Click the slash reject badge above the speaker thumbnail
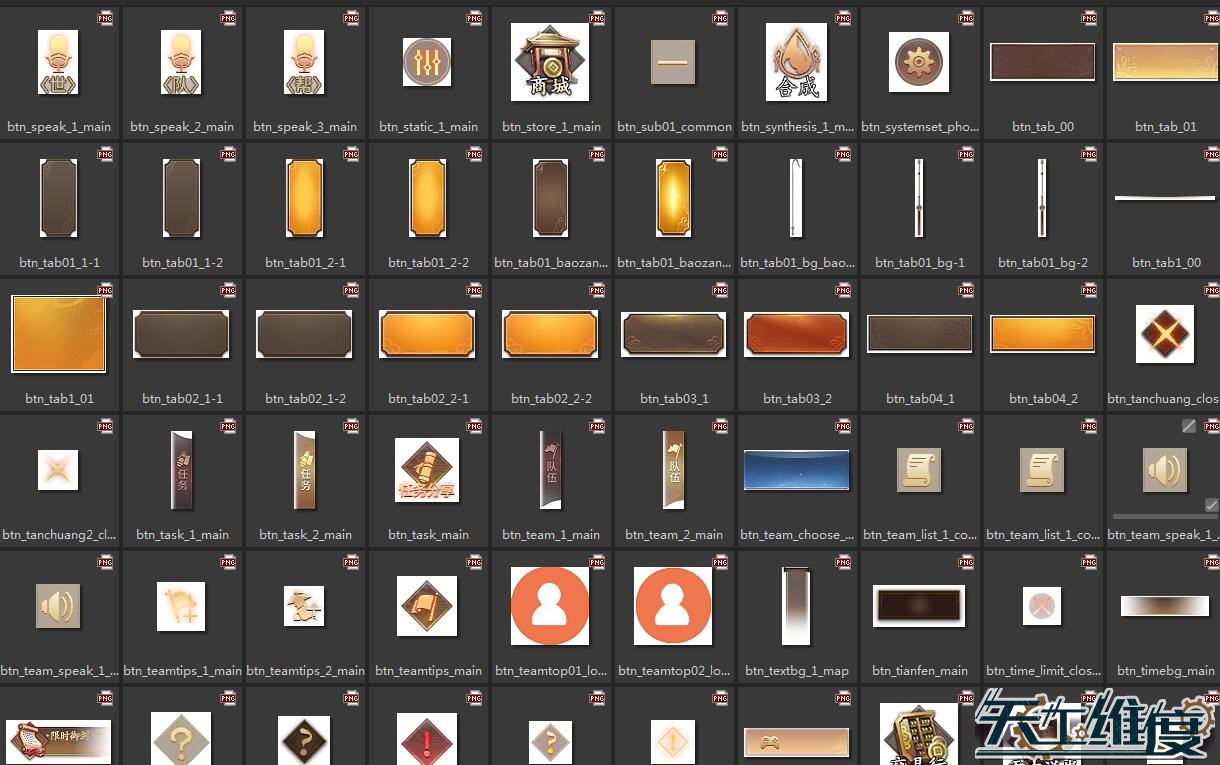This screenshot has height=765, width=1220. (1188, 426)
